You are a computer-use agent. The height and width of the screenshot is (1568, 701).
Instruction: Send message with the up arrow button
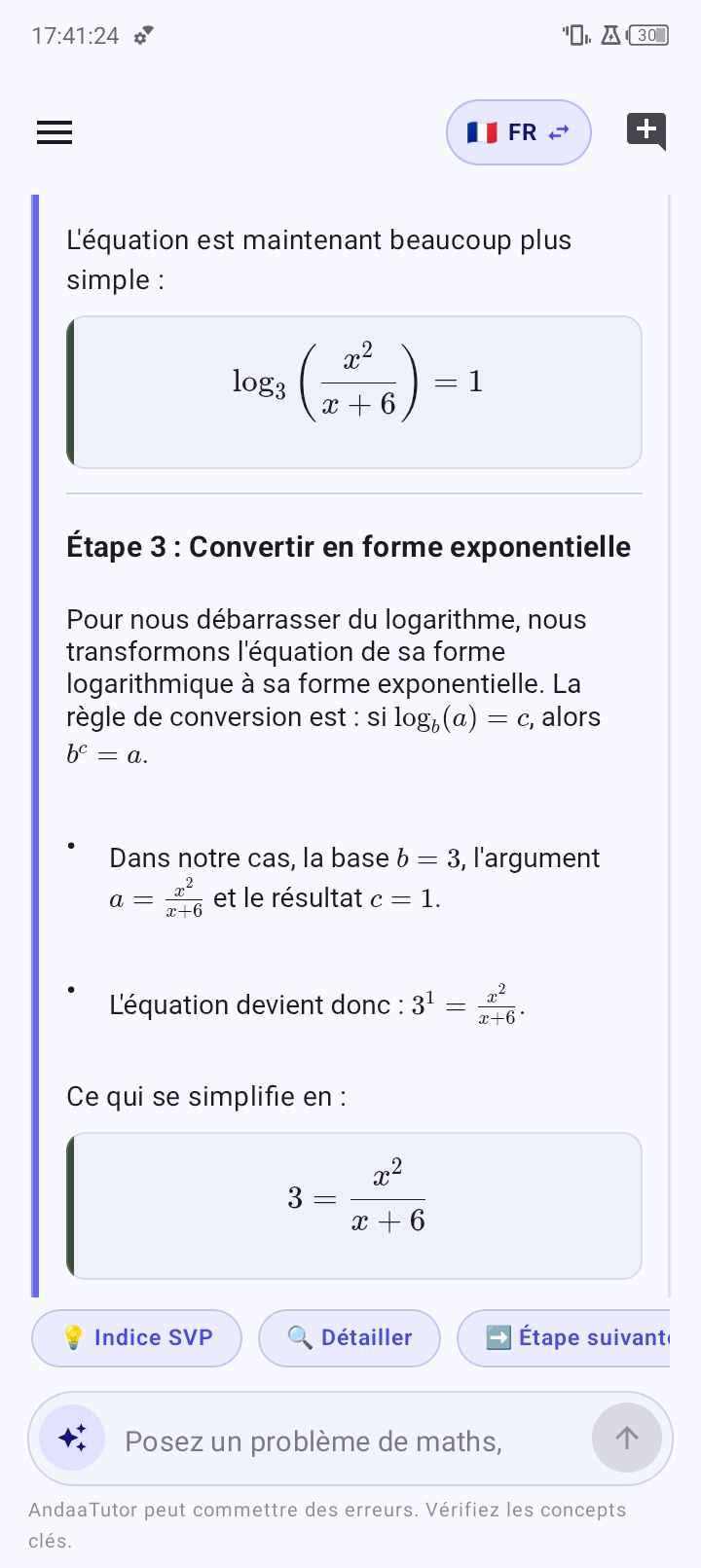[627, 1438]
